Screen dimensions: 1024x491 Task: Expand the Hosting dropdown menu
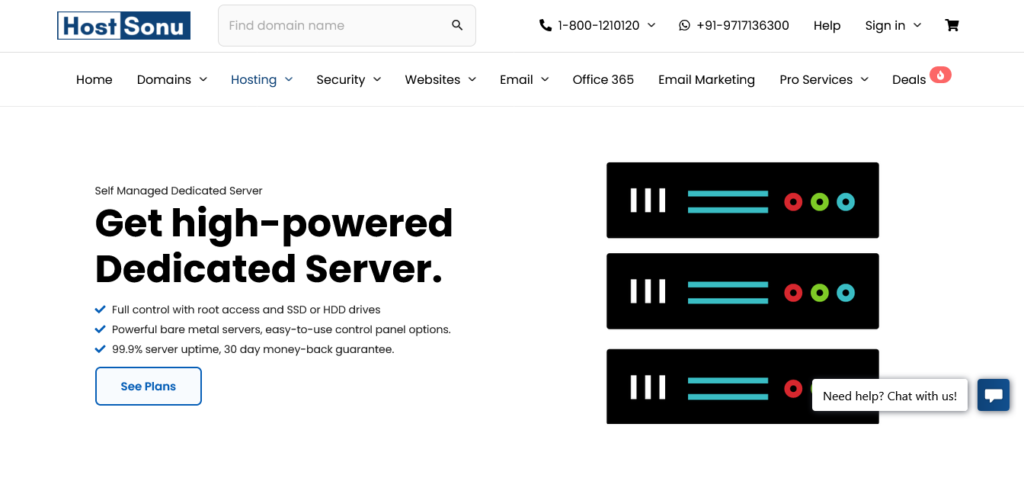click(x=261, y=80)
